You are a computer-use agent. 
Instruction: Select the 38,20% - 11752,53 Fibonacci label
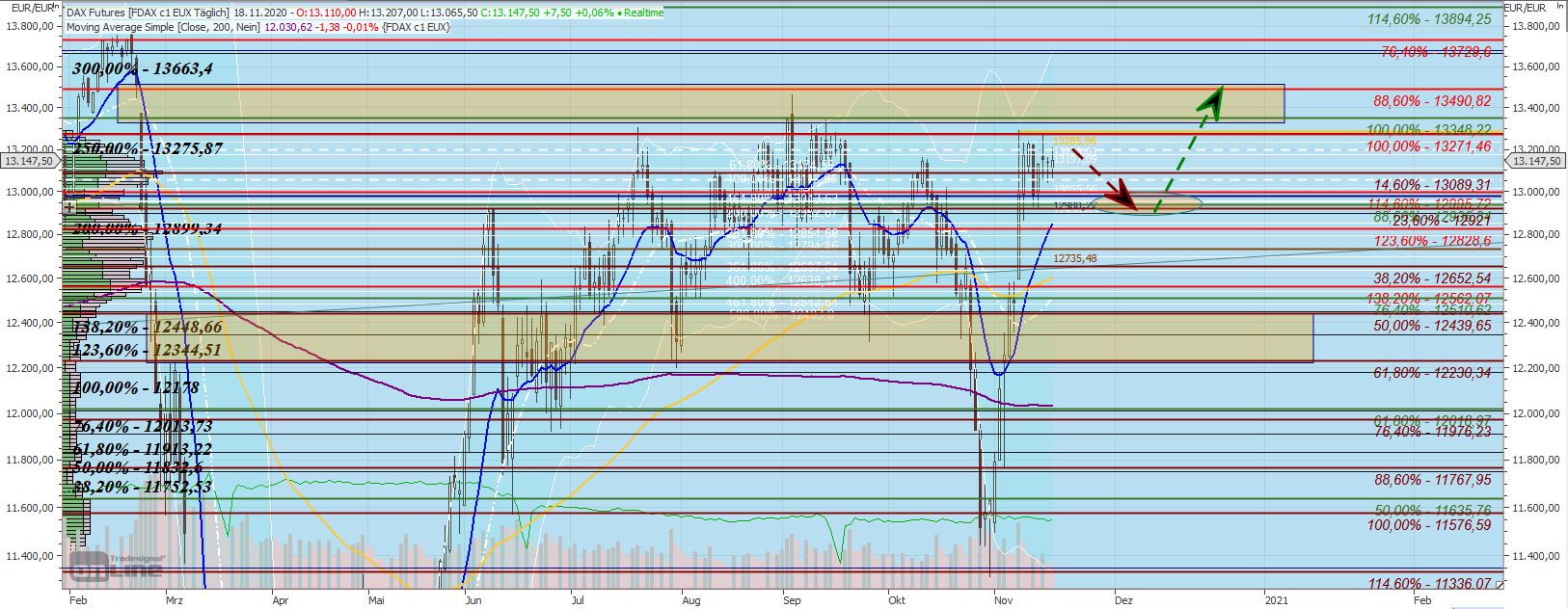point(143,488)
